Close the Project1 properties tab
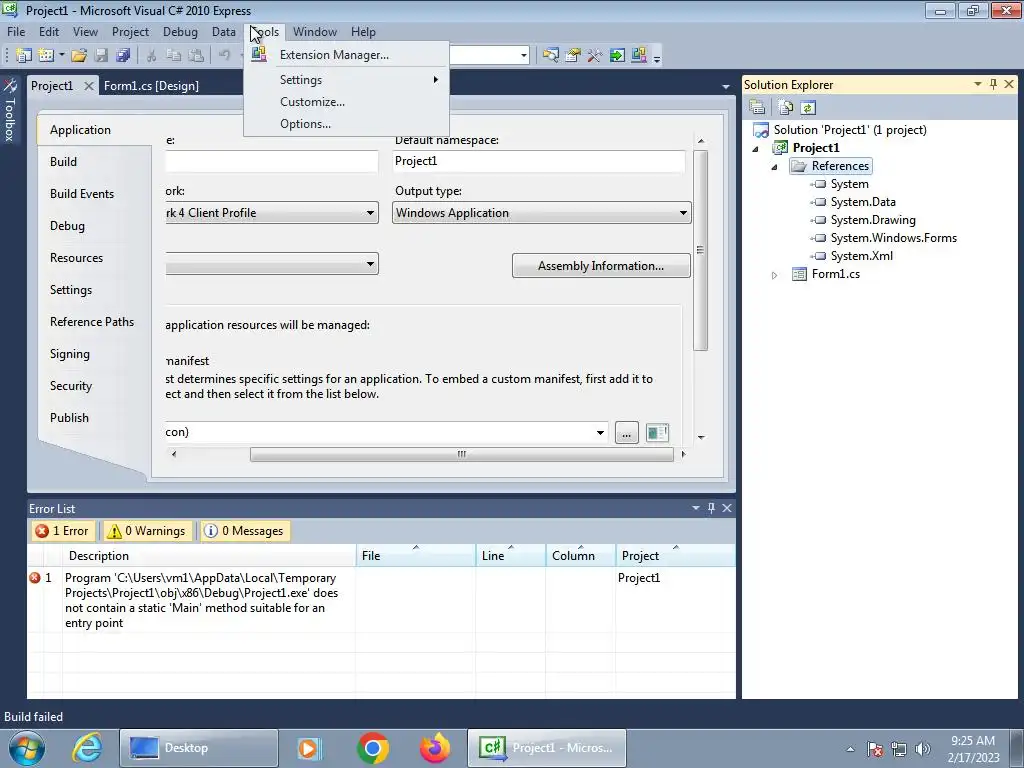The image size is (1024, 768). click(89, 86)
